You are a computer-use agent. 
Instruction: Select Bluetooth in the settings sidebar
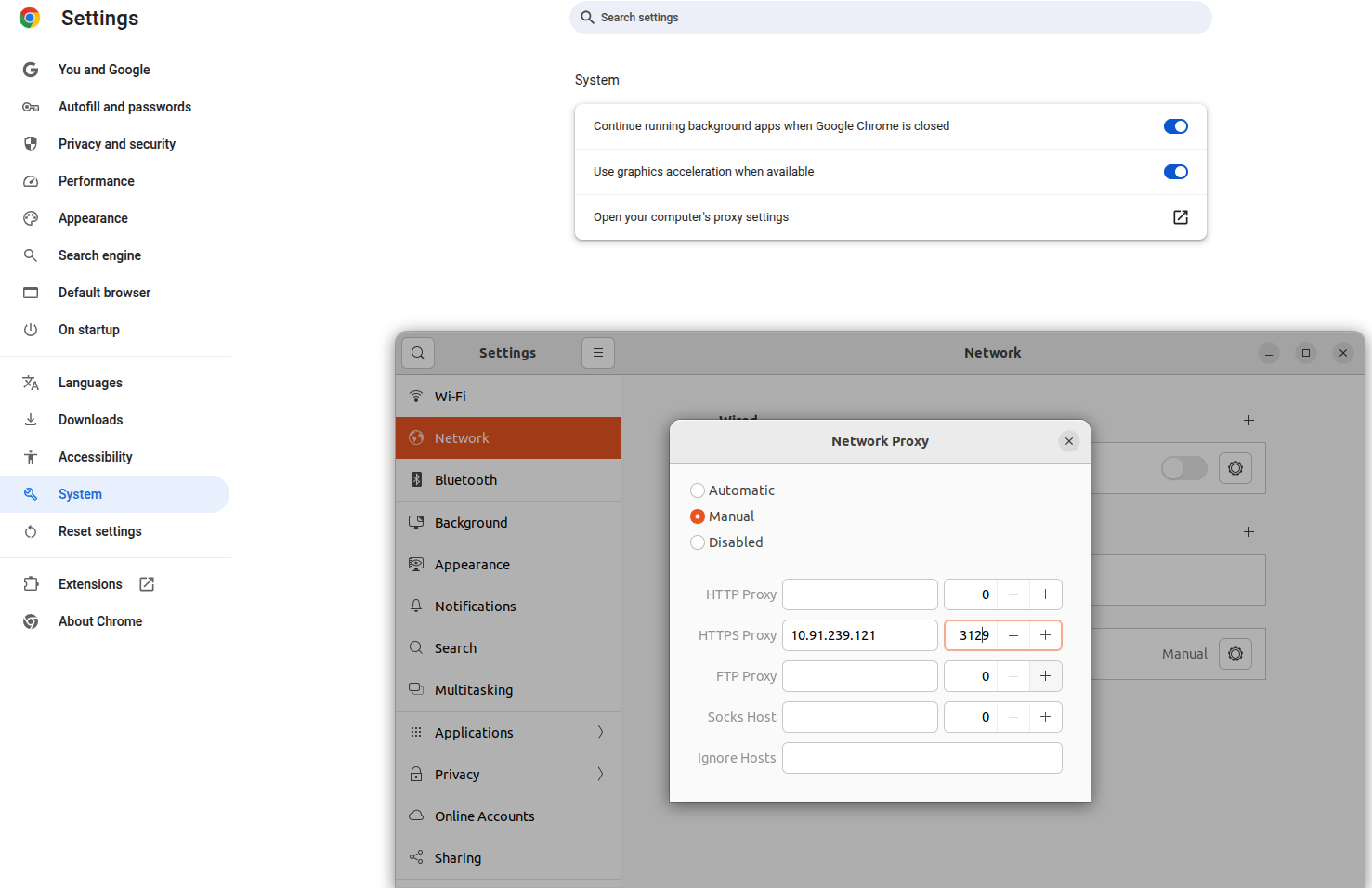click(465, 480)
